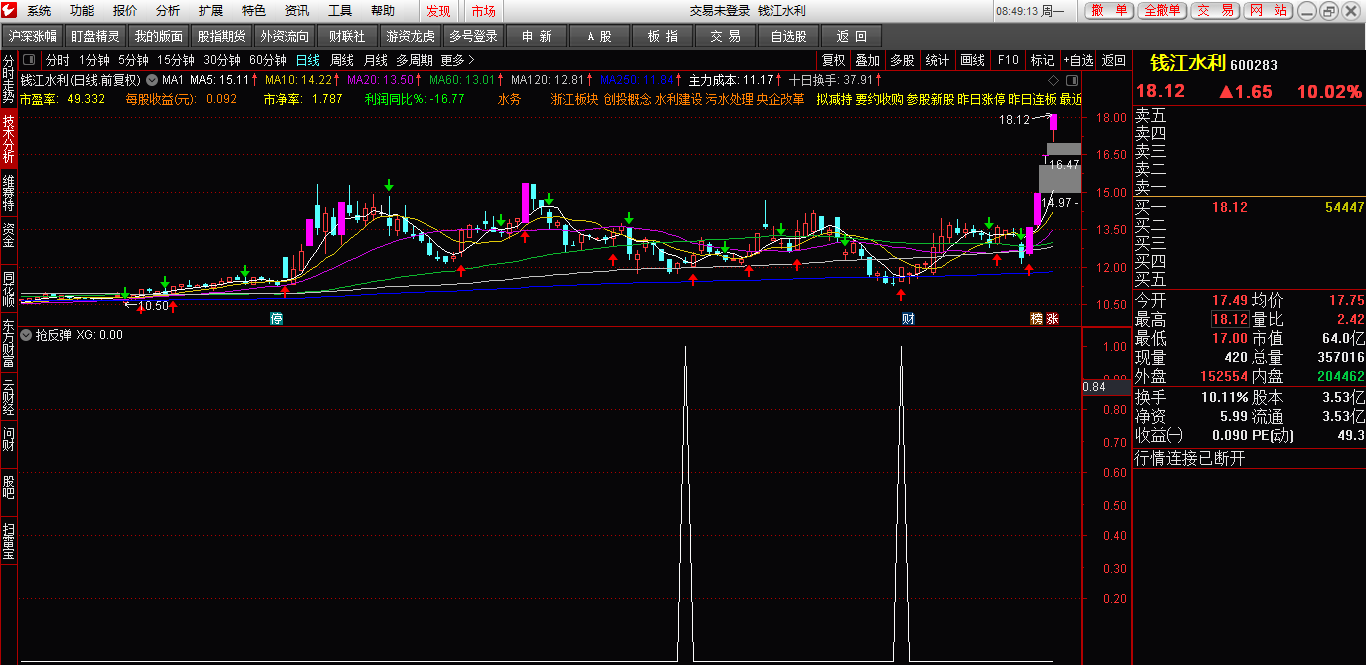Click the diamond icon above the price axis
The height and width of the screenshot is (665, 1366).
click(1054, 79)
